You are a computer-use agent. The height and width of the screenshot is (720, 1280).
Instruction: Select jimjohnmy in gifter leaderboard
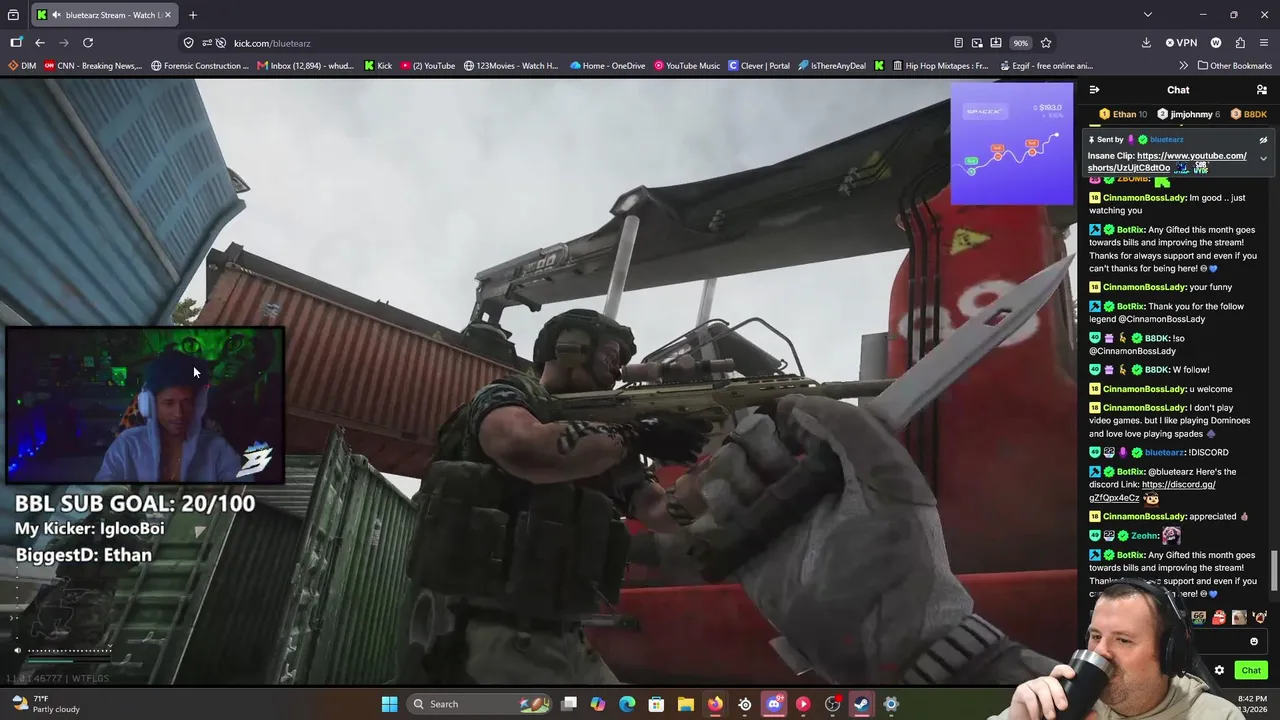click(x=1189, y=114)
